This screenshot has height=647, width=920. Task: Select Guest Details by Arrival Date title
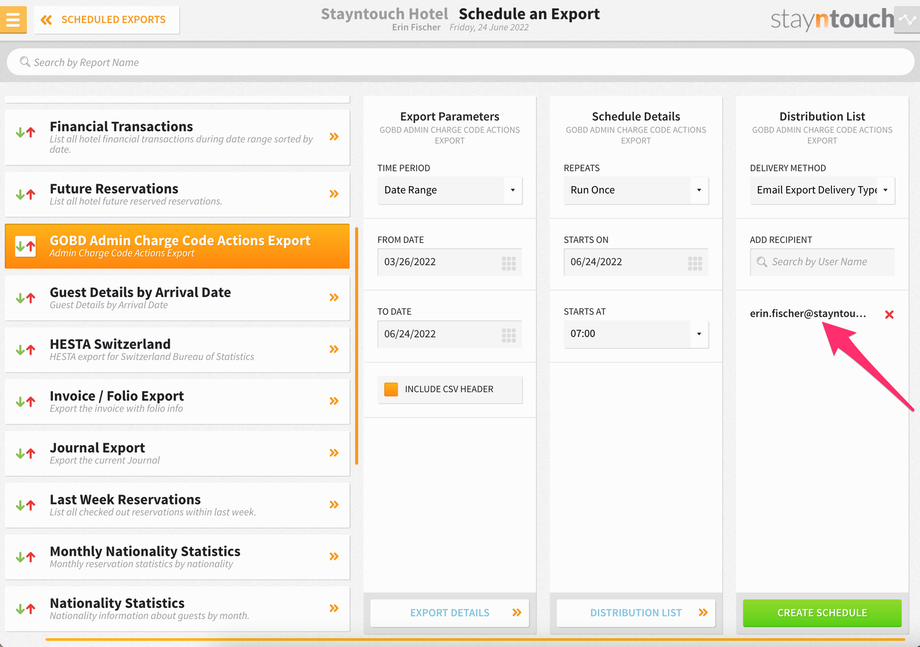[x=140, y=292]
